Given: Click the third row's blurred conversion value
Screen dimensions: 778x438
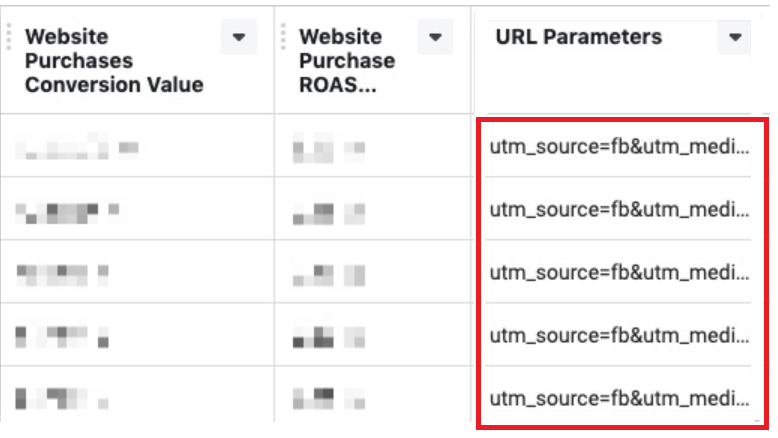Looking at the screenshot, I should (62, 275).
